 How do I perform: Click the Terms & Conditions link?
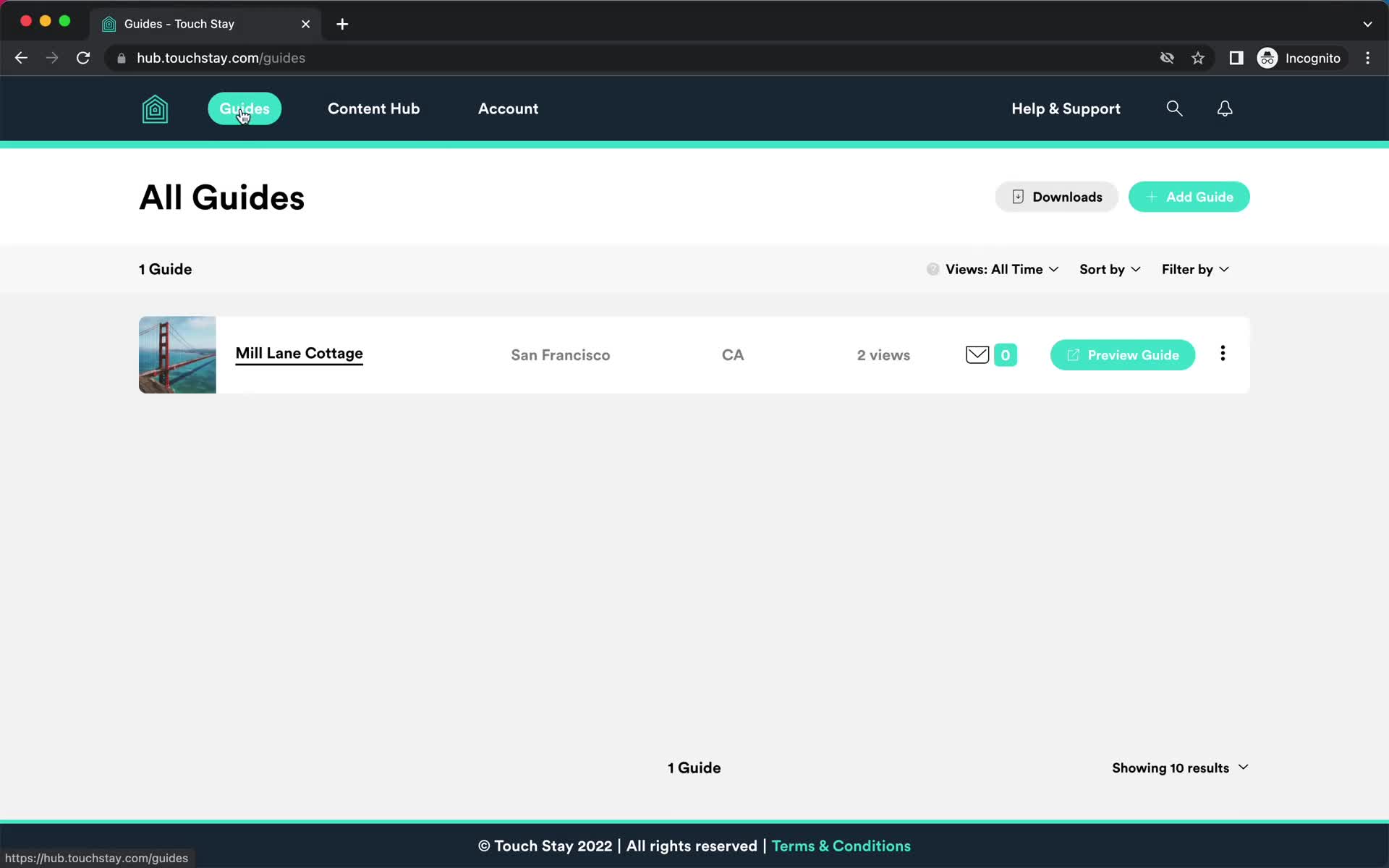pos(841,845)
